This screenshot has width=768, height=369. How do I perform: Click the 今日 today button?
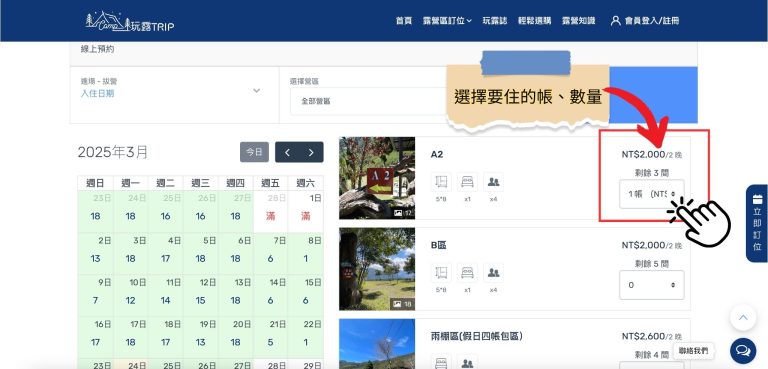254,152
